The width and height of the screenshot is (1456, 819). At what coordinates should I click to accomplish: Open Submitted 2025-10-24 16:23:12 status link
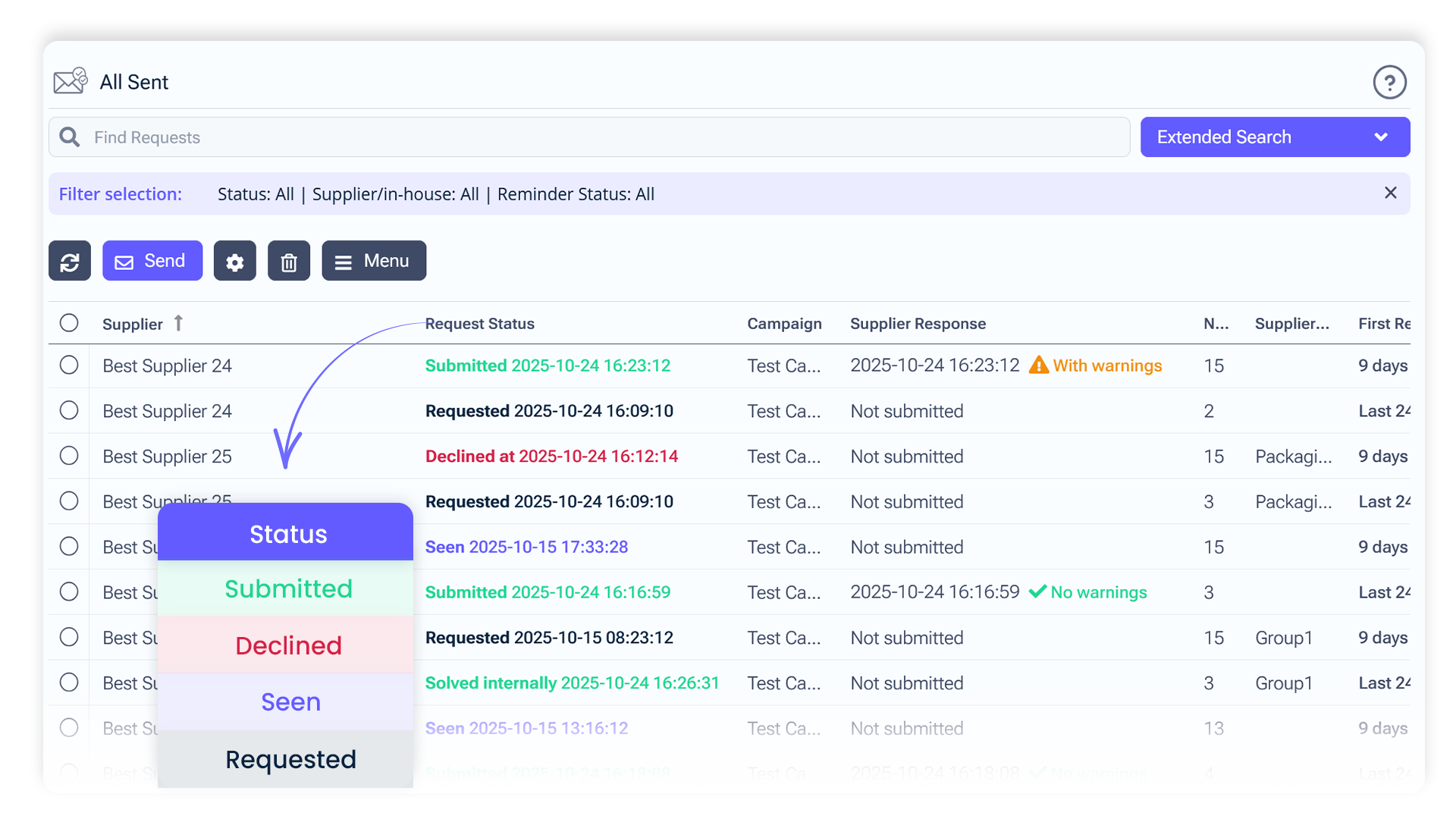(x=548, y=366)
